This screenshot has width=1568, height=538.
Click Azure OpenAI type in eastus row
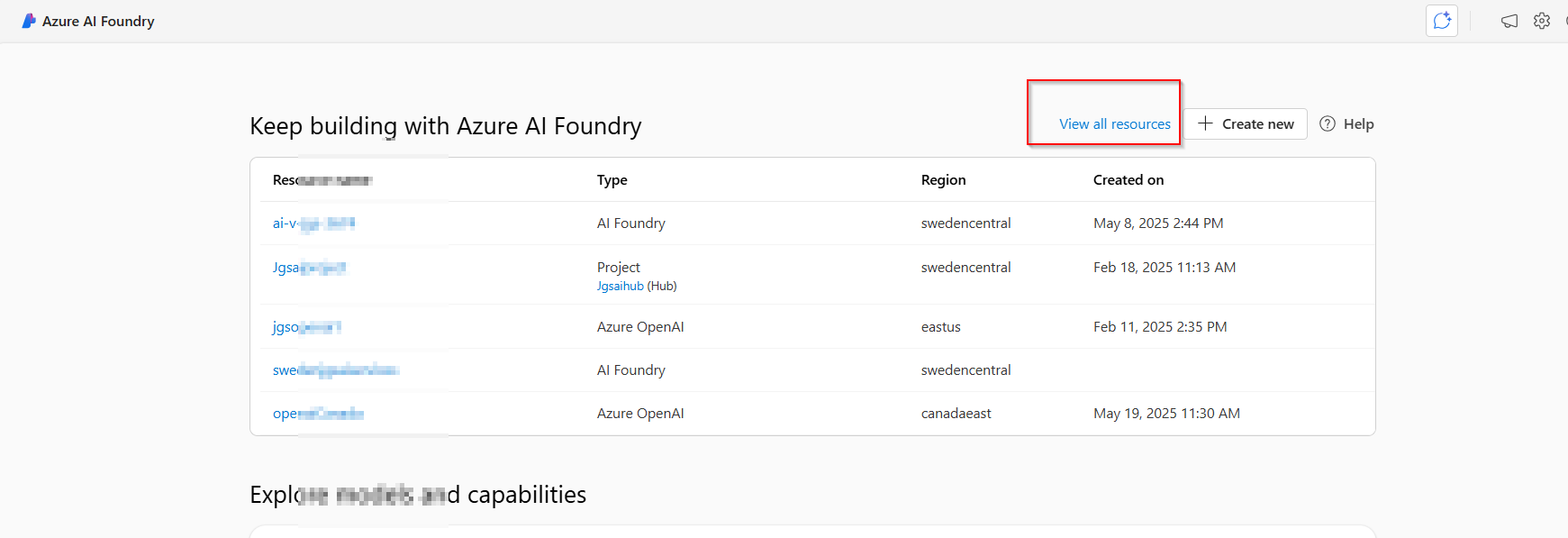[640, 327]
